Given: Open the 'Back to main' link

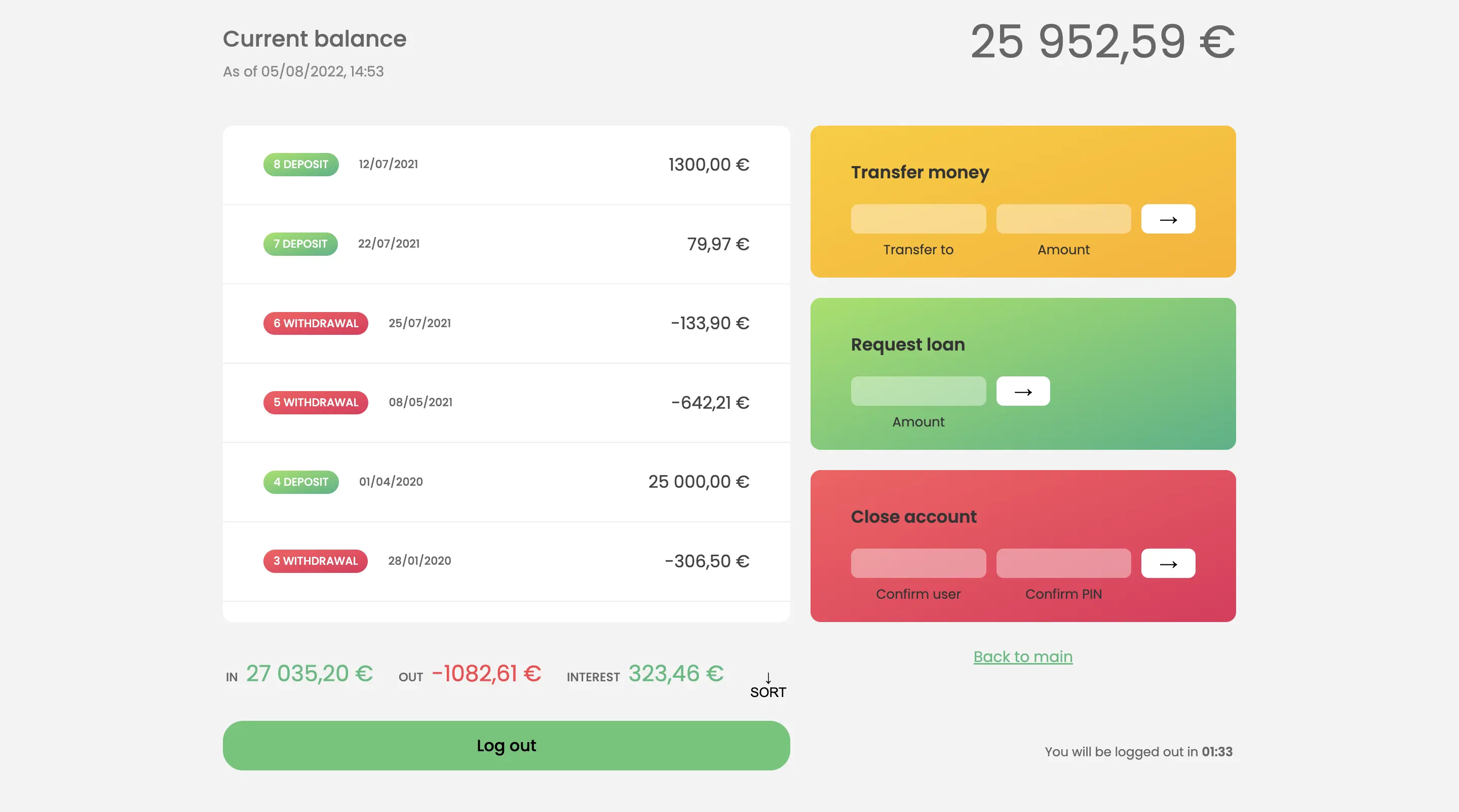Looking at the screenshot, I should (x=1023, y=656).
